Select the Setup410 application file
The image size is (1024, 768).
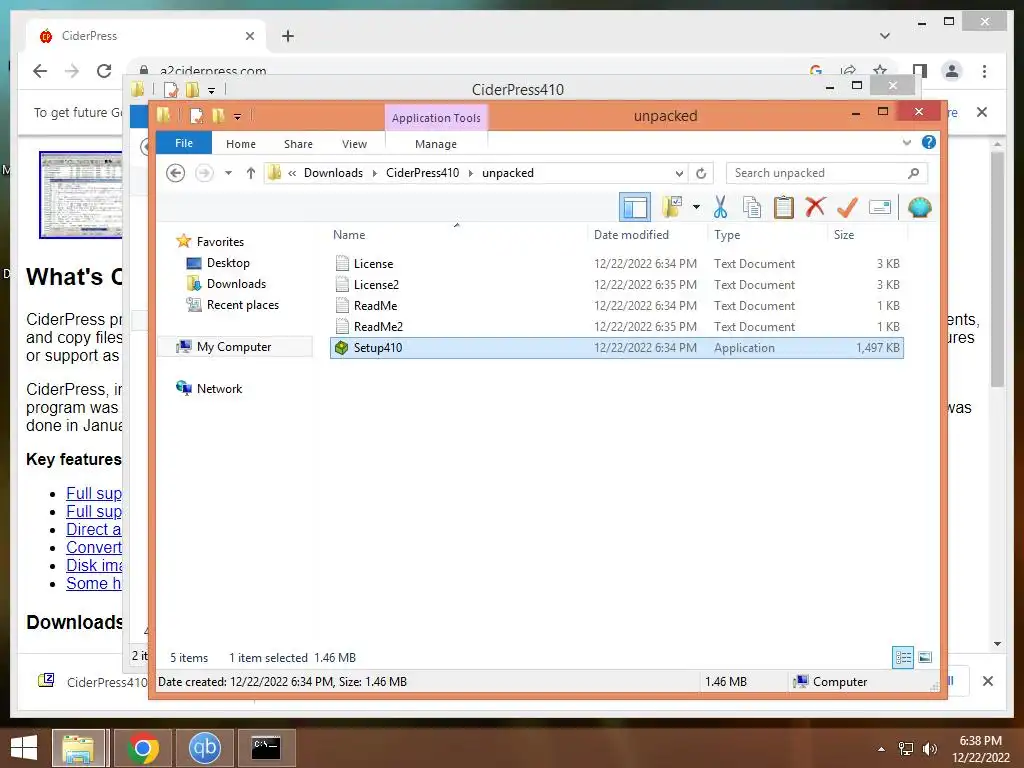[616, 347]
